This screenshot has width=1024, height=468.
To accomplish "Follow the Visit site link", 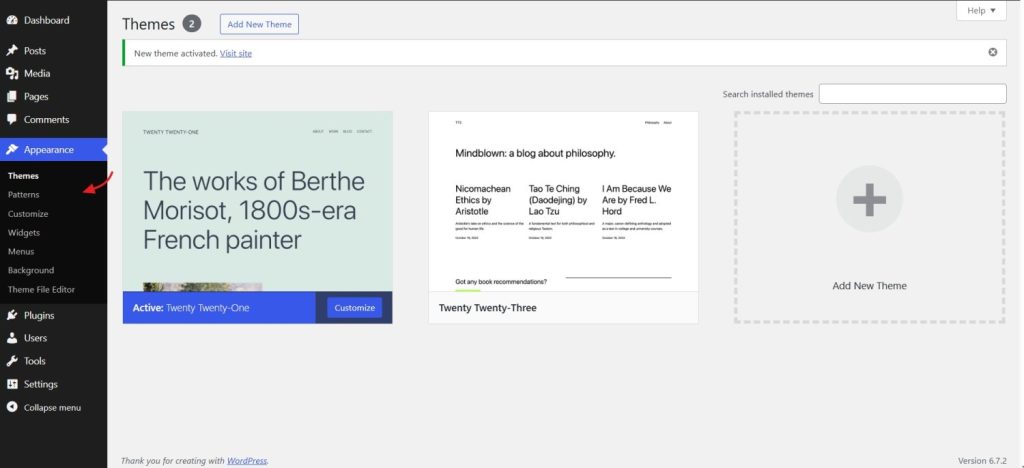I will pos(236,54).
